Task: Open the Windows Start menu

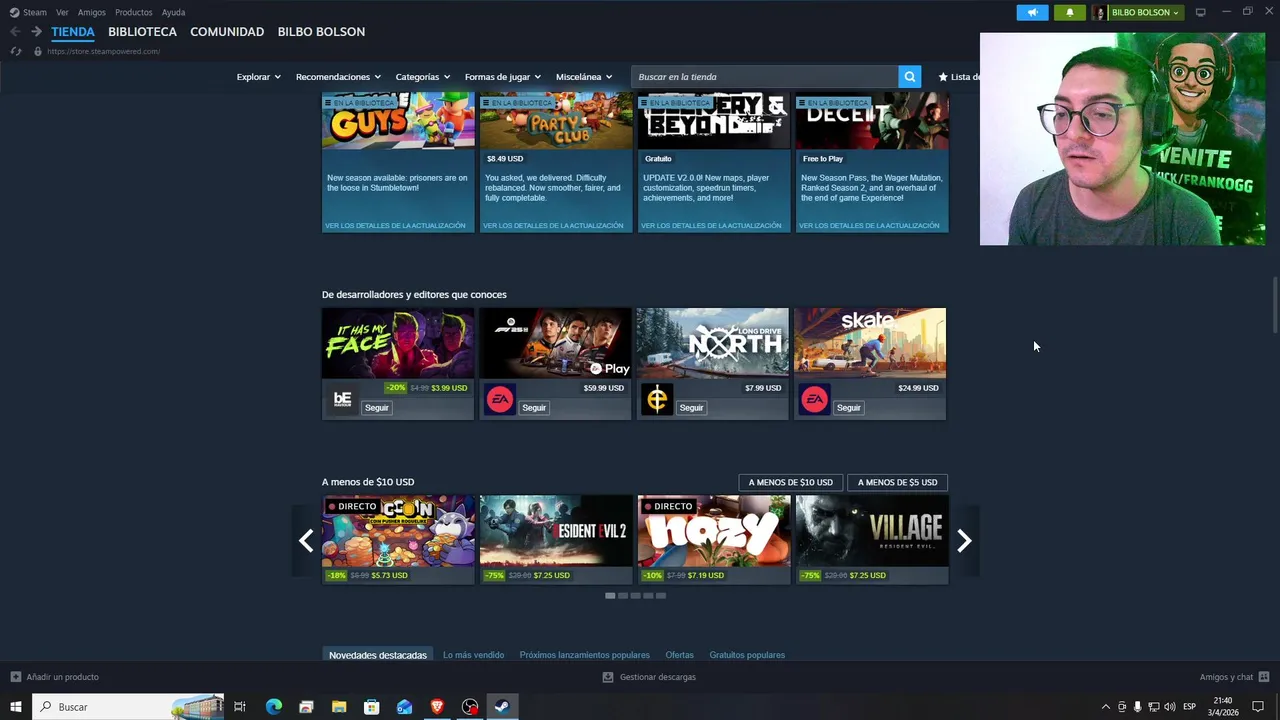Action: (16, 707)
